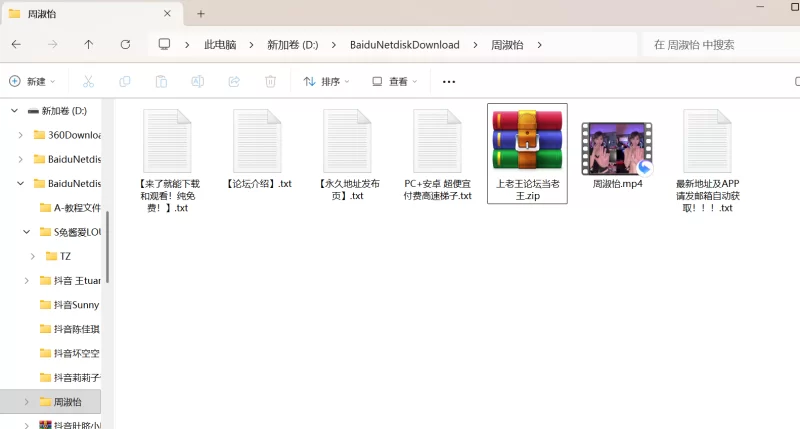Navigate back with the Back arrow

click(x=17, y=45)
